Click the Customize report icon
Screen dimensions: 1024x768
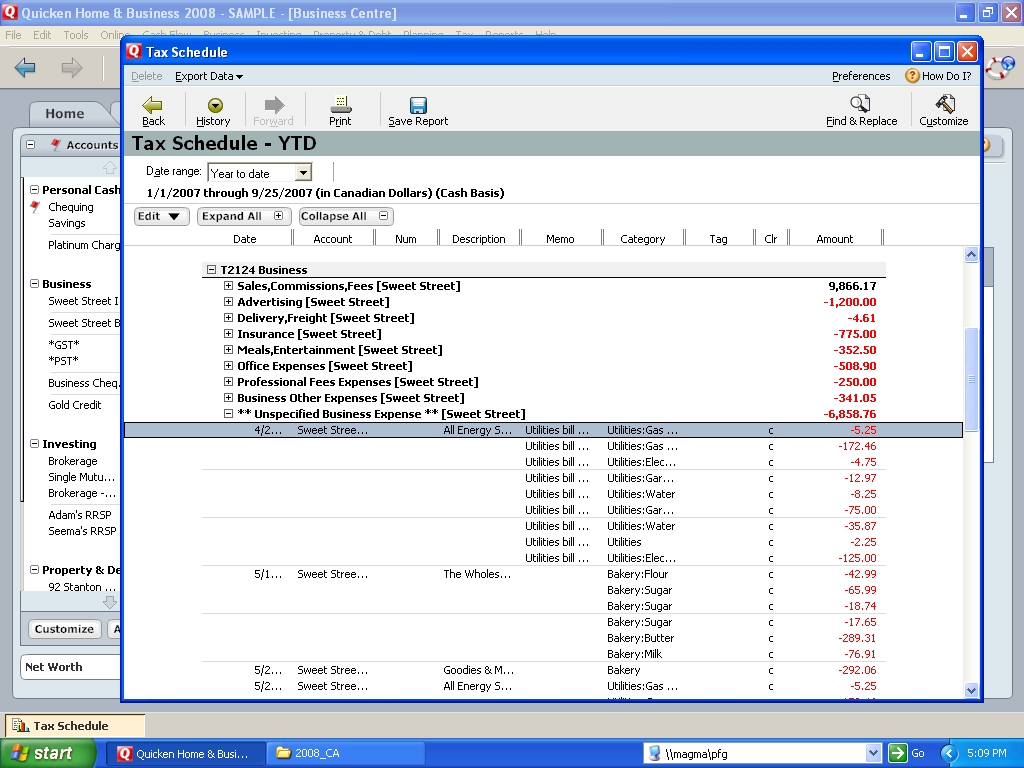click(944, 105)
